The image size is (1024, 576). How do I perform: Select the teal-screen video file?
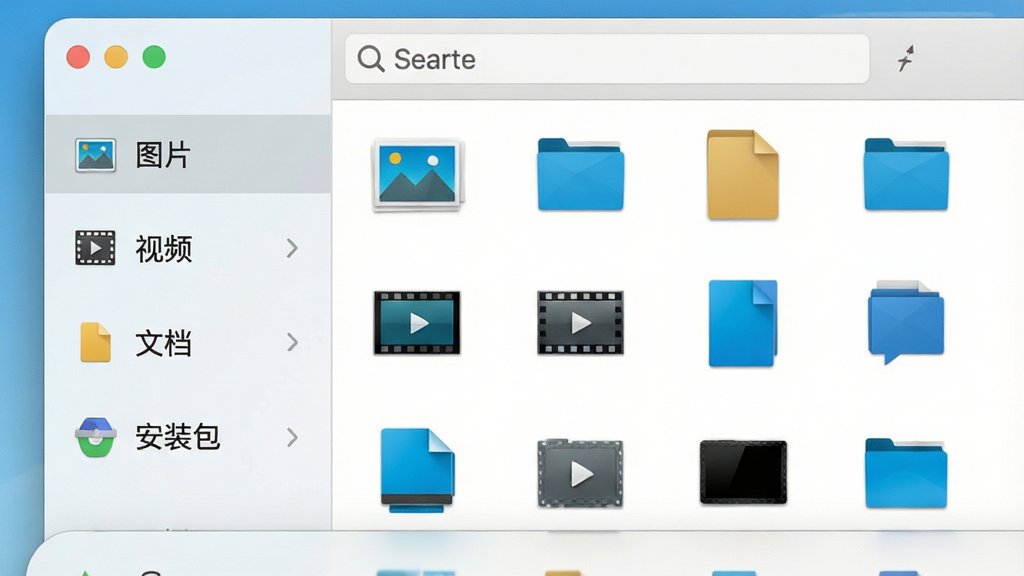tap(417, 323)
